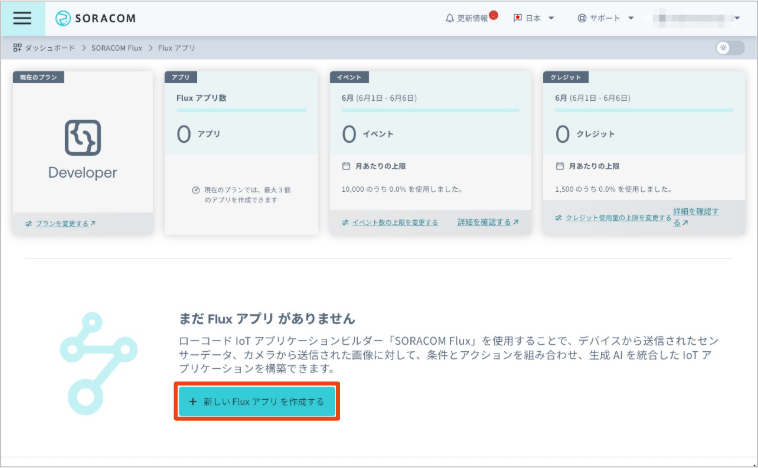
Task: Click the dashboard grid icon in breadcrumb
Action: pos(17,47)
